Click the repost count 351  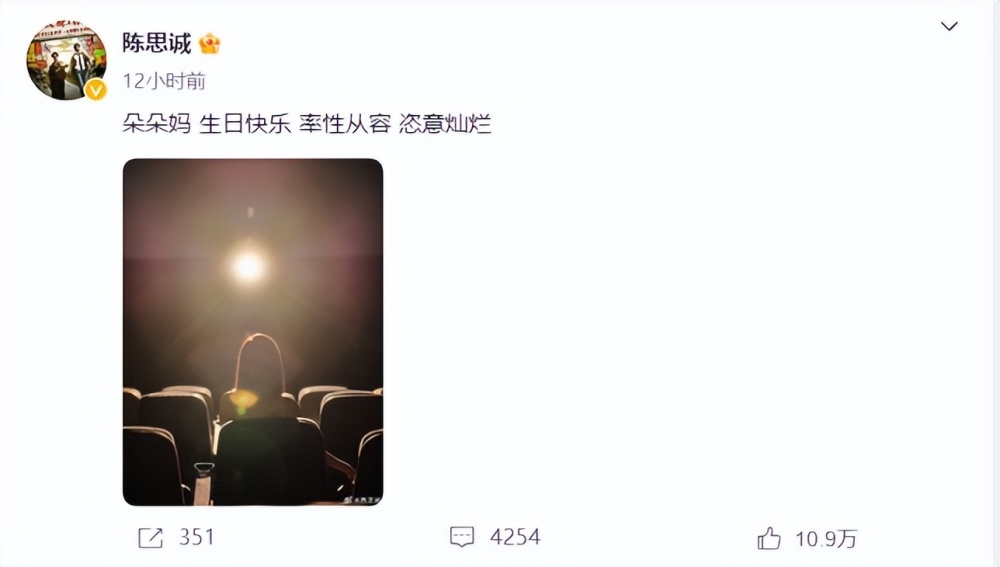click(x=196, y=537)
